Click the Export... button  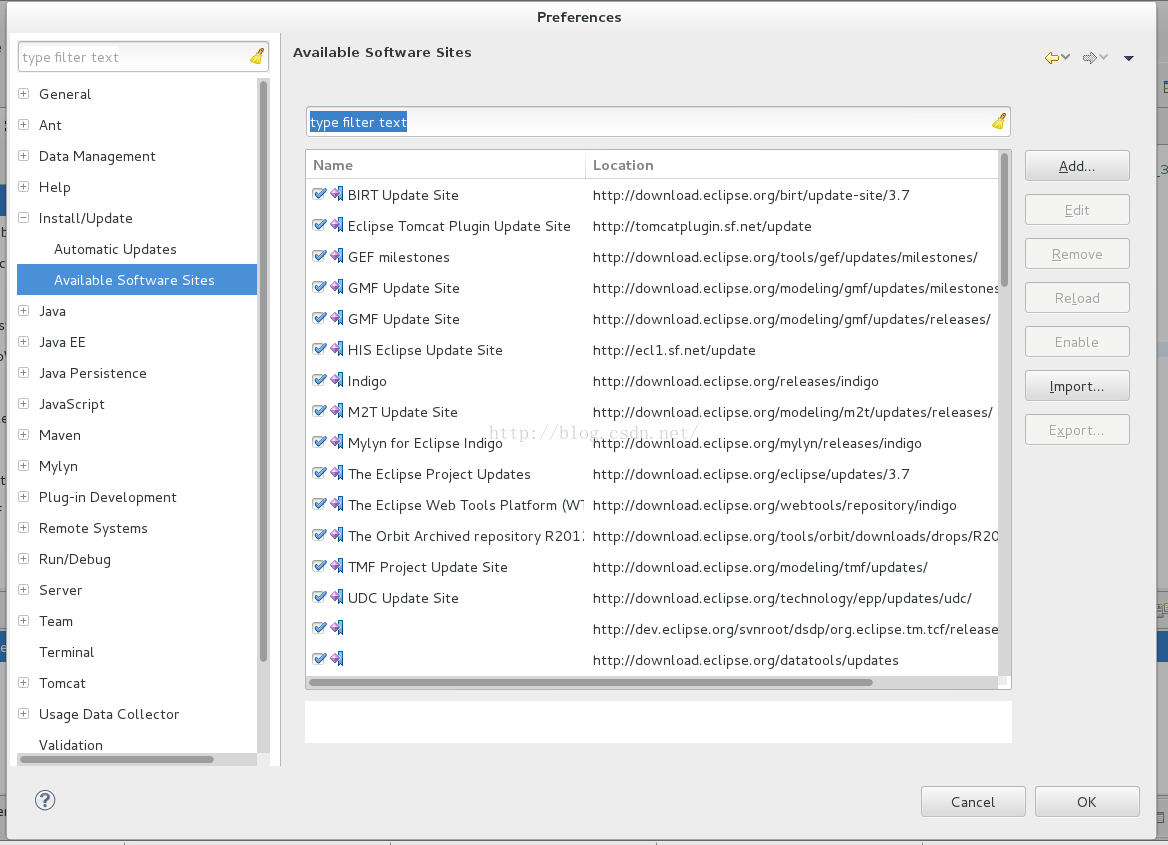pos(1077,430)
